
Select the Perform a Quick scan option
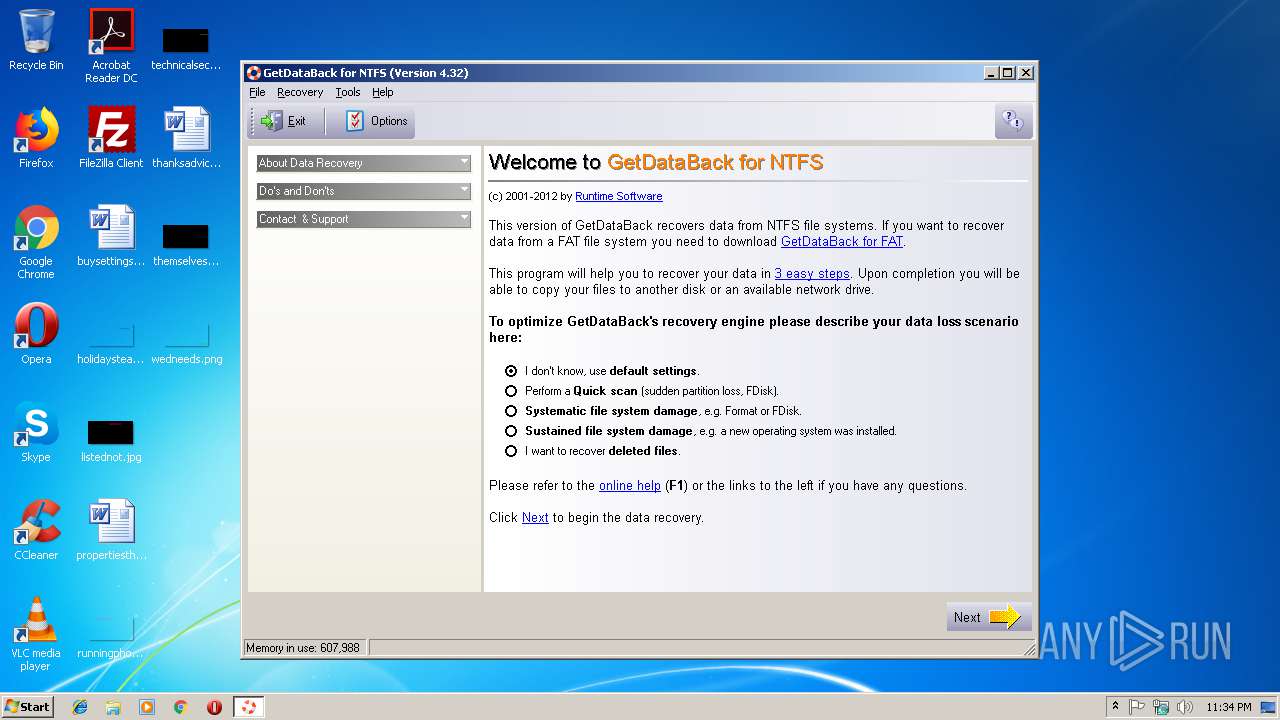tap(511, 391)
